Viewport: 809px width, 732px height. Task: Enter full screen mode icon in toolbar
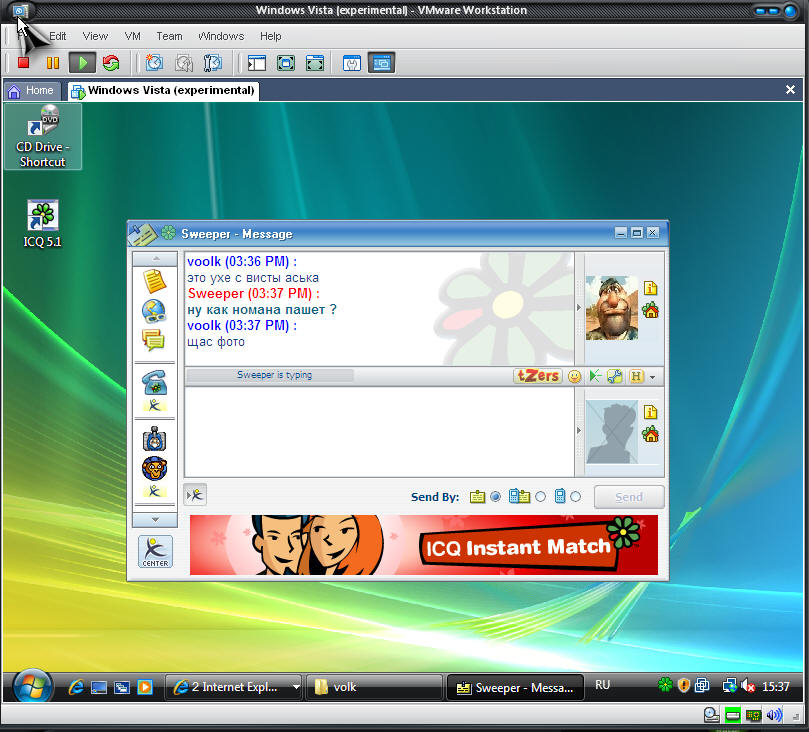(x=315, y=63)
